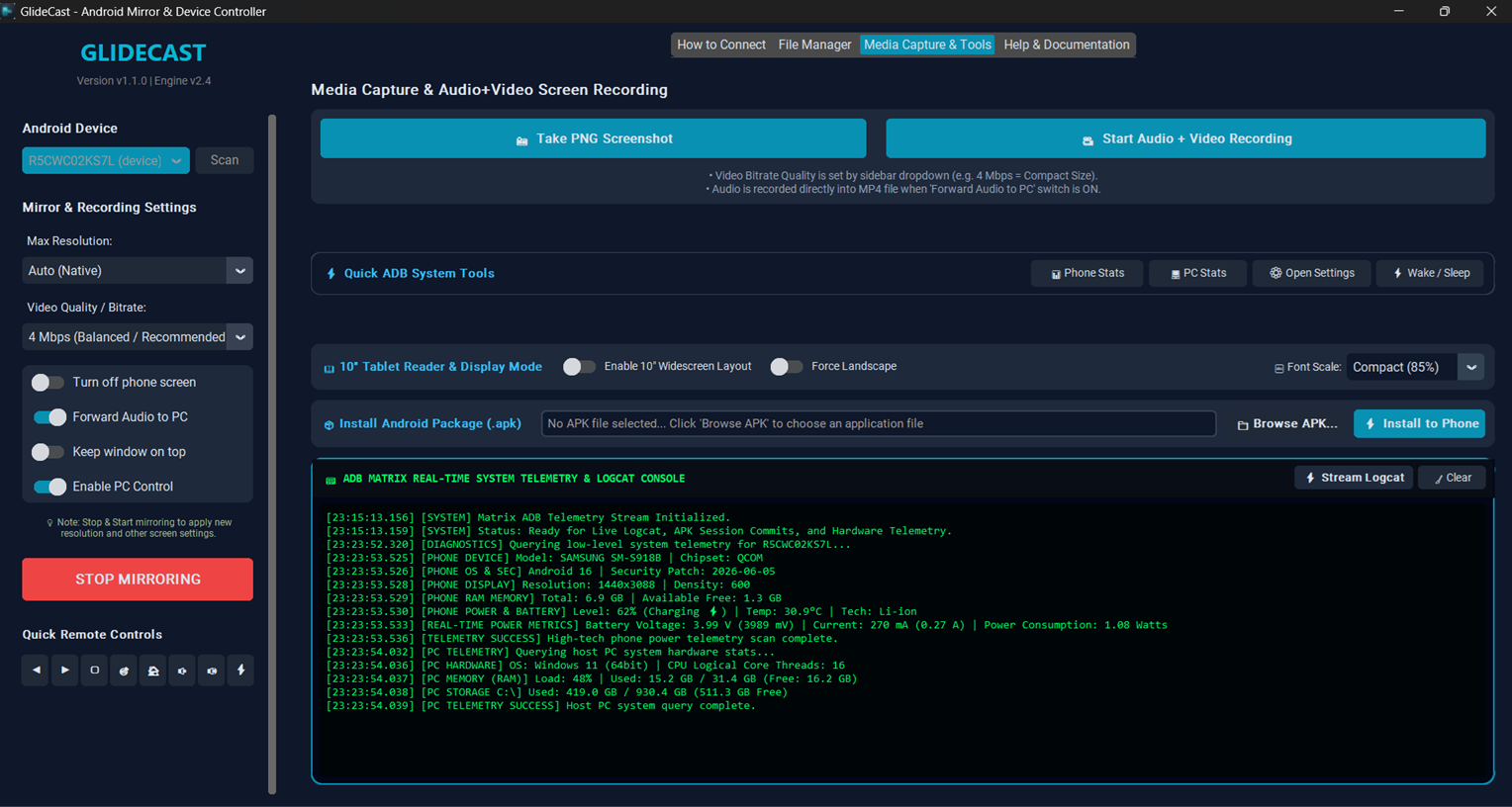Image resolution: width=1512 pixels, height=807 pixels.
Task: Start Audio + Video Recording
Action: tap(1185, 138)
